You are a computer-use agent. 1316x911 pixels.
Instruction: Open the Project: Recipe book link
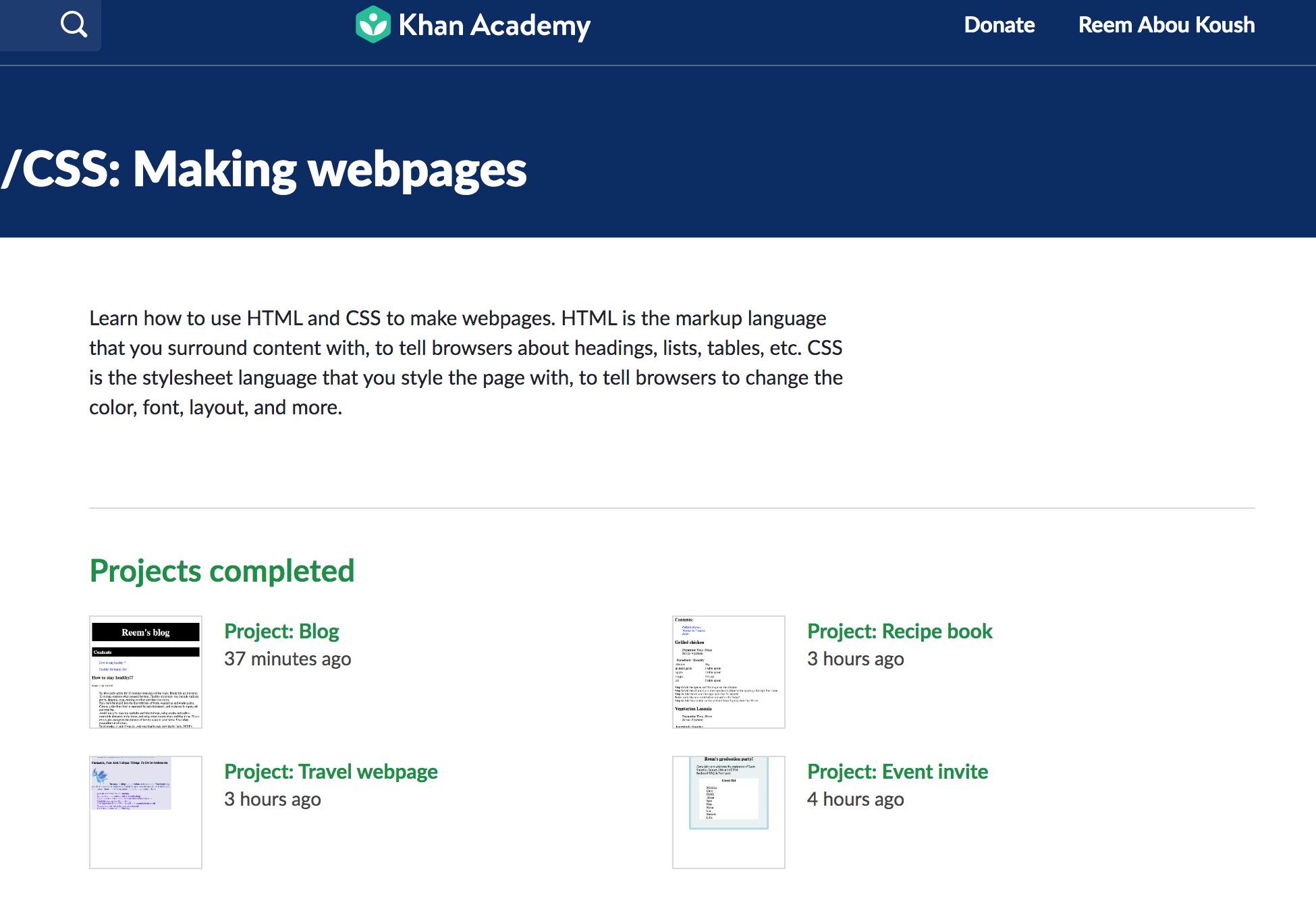900,631
